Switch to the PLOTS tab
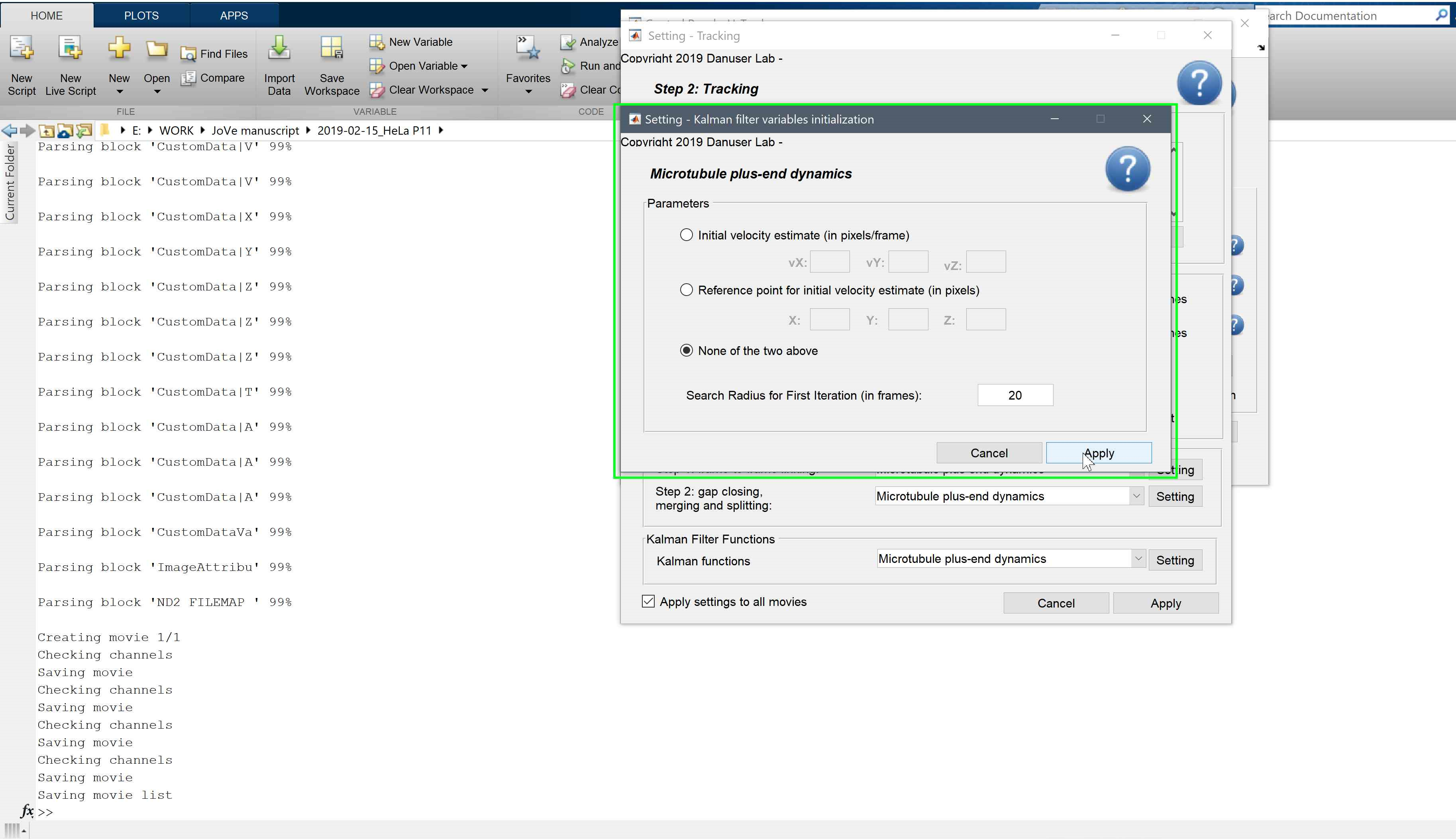1456x839 pixels. 141,16
